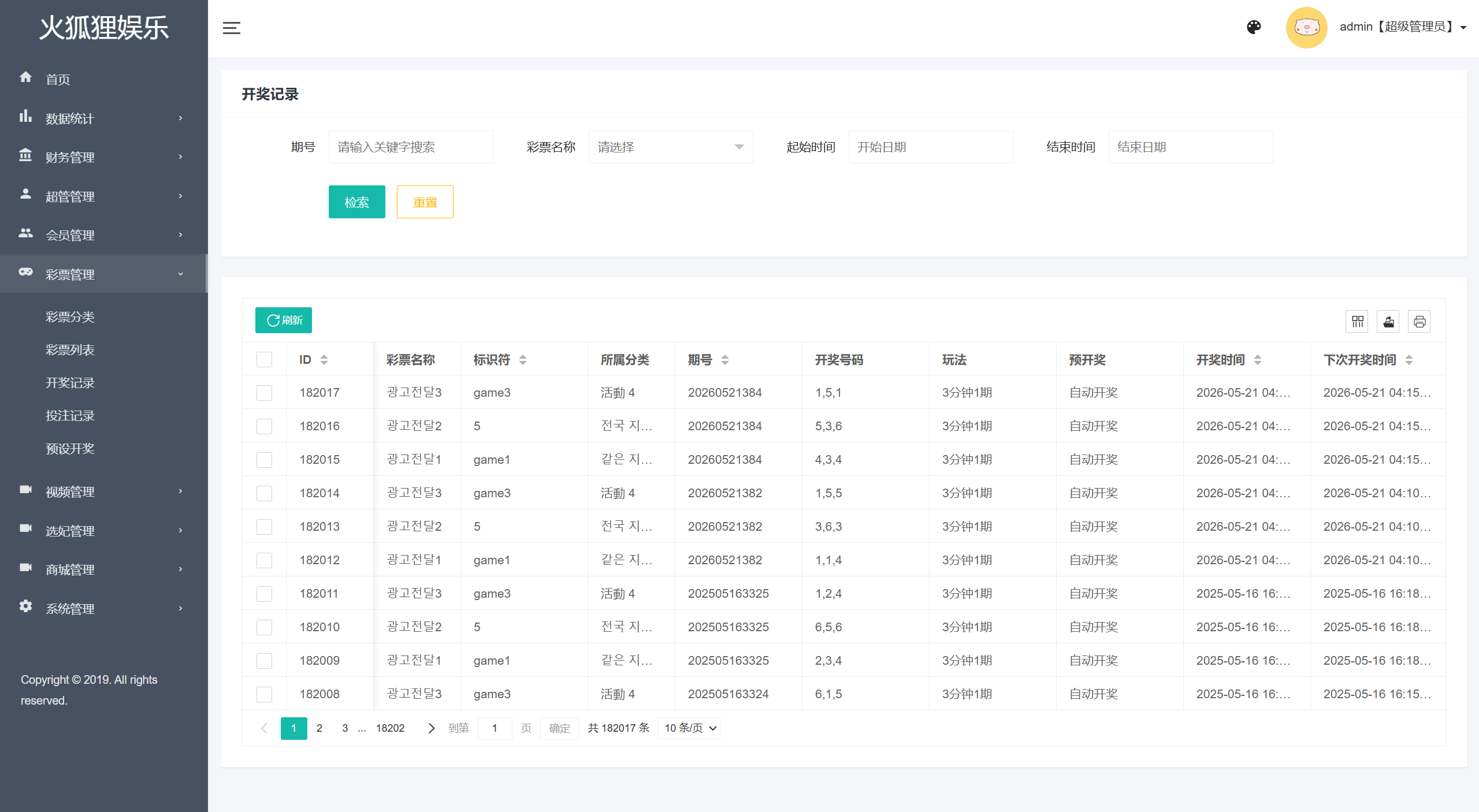Click the 商城管理 camera icon

click(25, 567)
